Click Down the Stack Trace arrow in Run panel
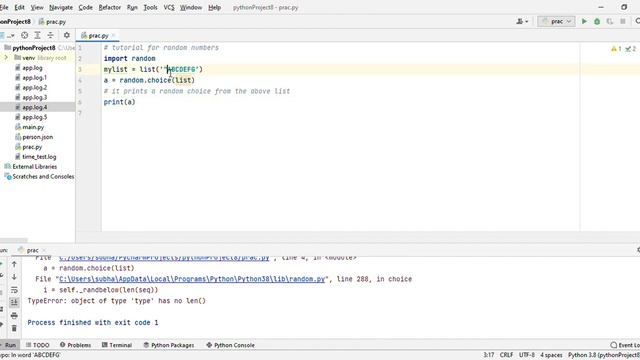640x360 pixels. click(x=14, y=277)
